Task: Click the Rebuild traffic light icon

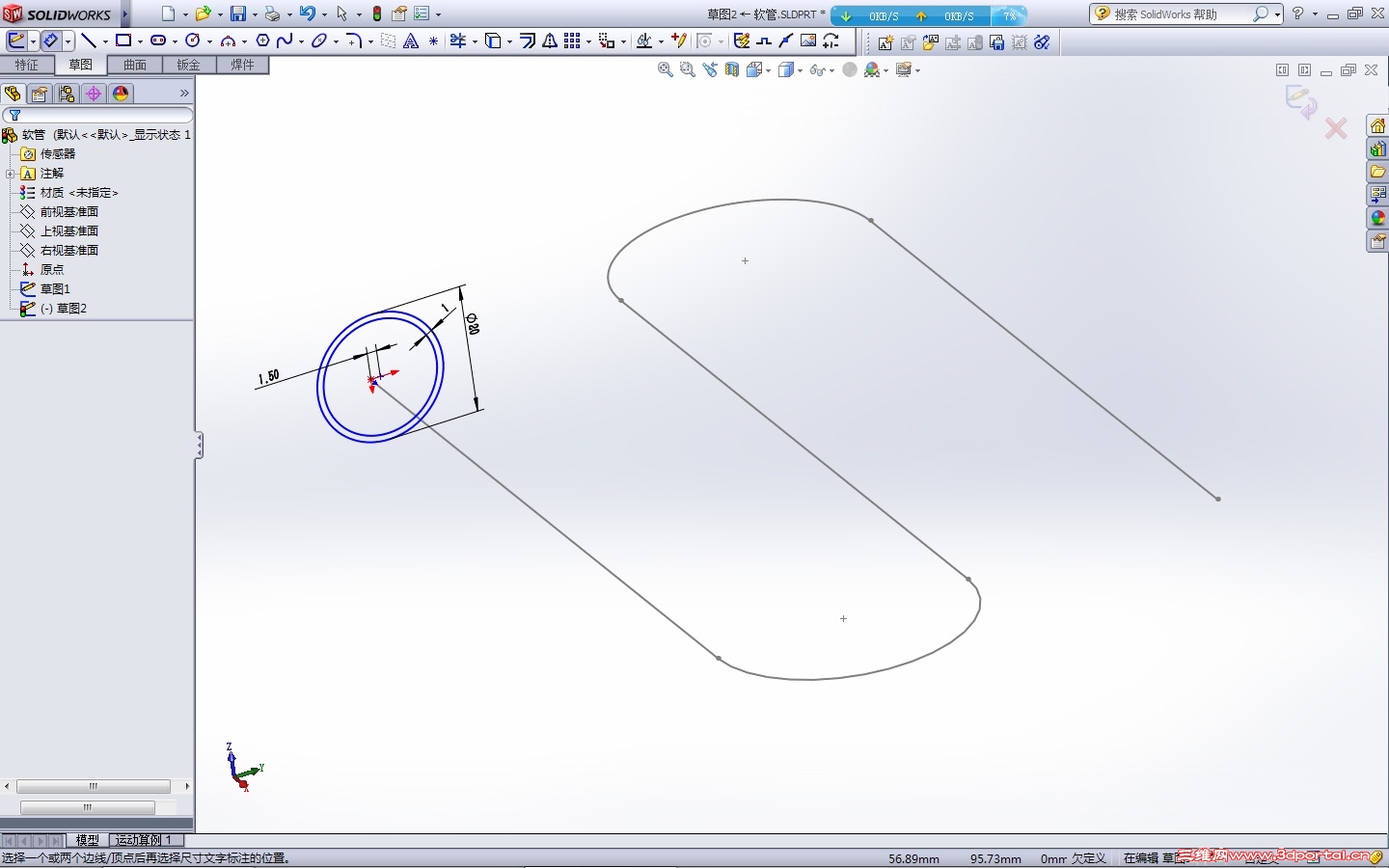Action: tap(377, 14)
